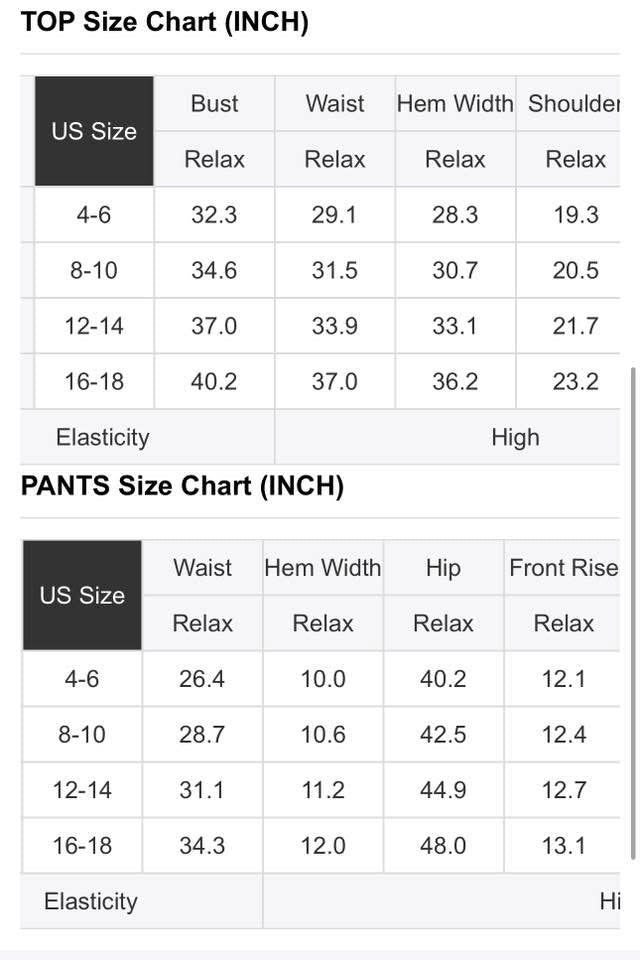The image size is (640, 960).
Task: Click the 44.9 hip measurement cell
Action: (443, 790)
